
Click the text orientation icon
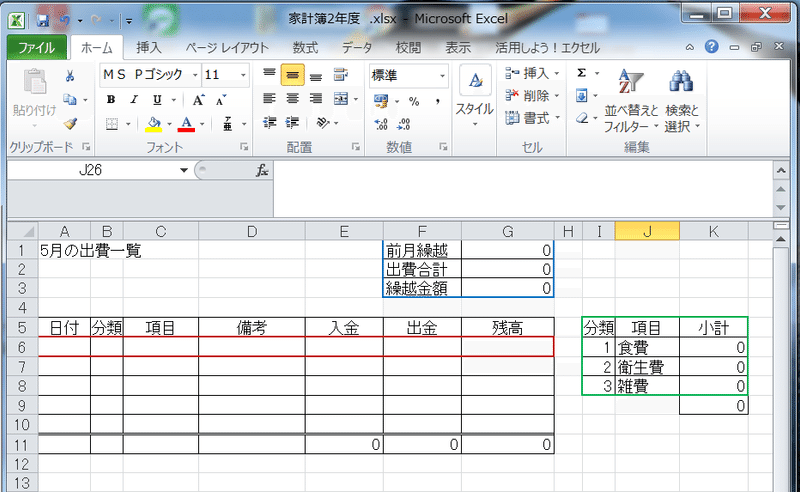tap(322, 123)
